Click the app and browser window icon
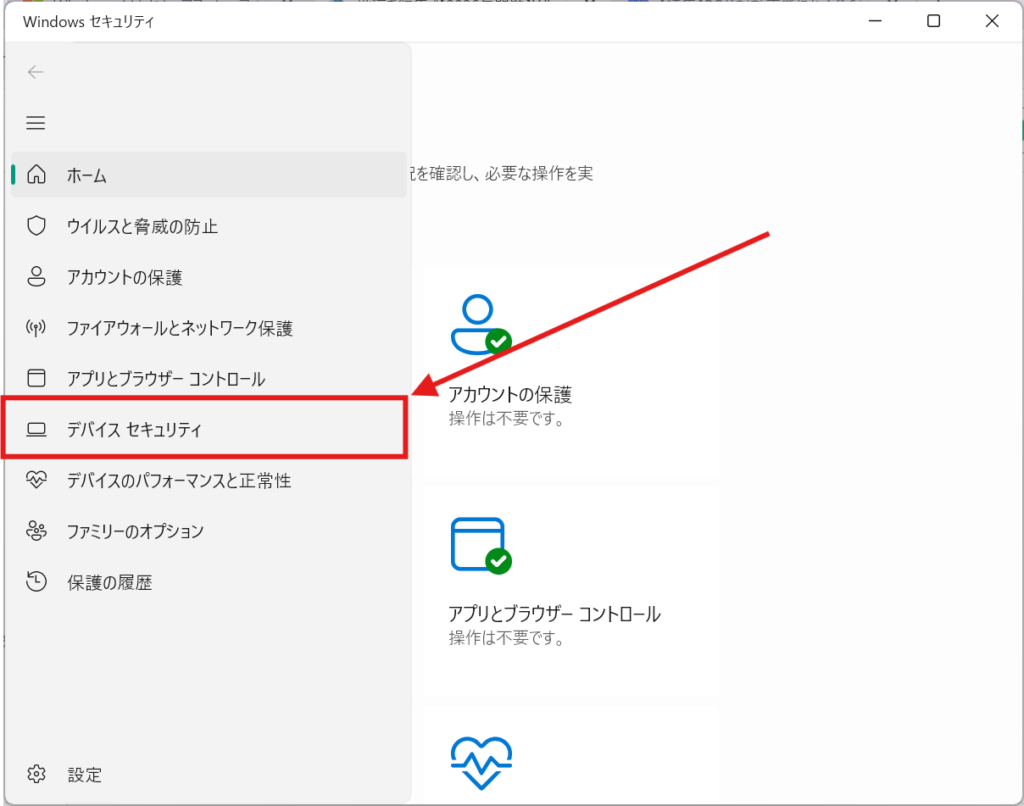The height and width of the screenshot is (806, 1024). tap(37, 379)
